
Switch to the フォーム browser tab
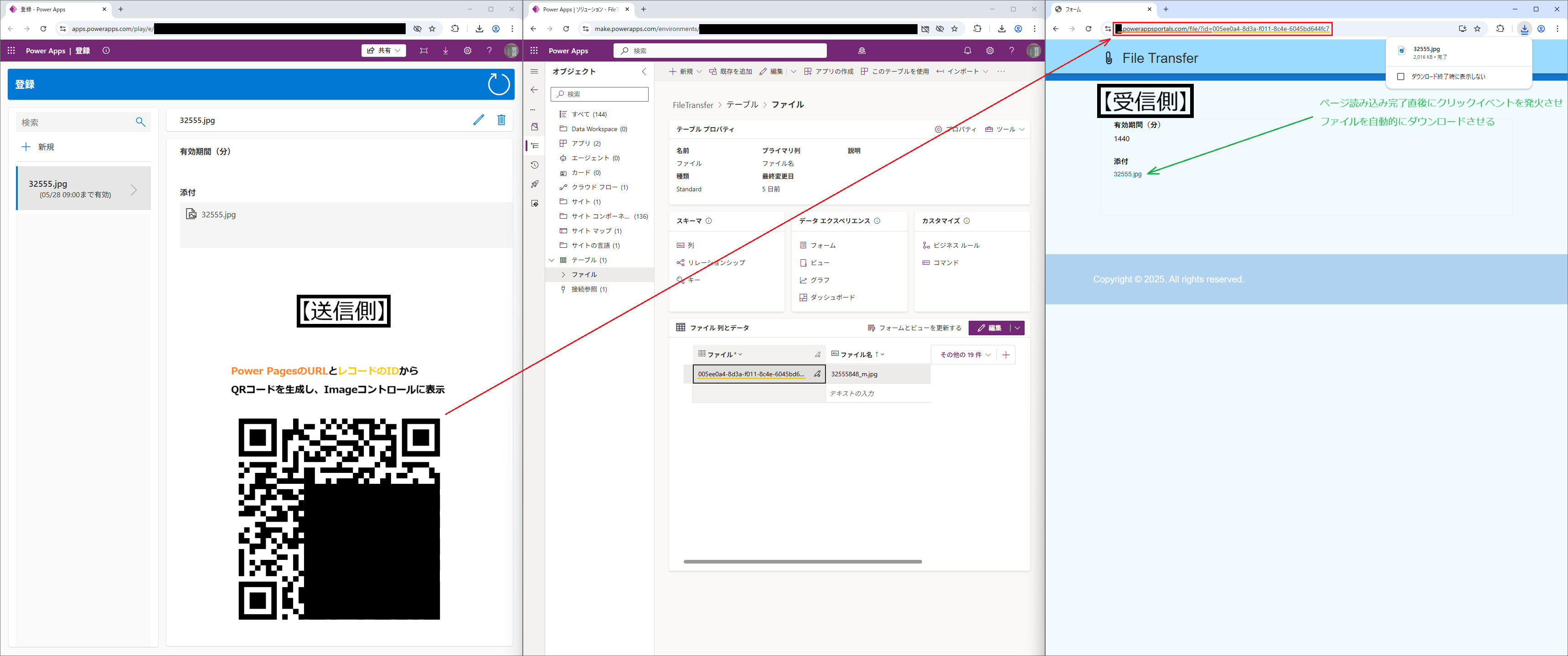(x=1102, y=9)
